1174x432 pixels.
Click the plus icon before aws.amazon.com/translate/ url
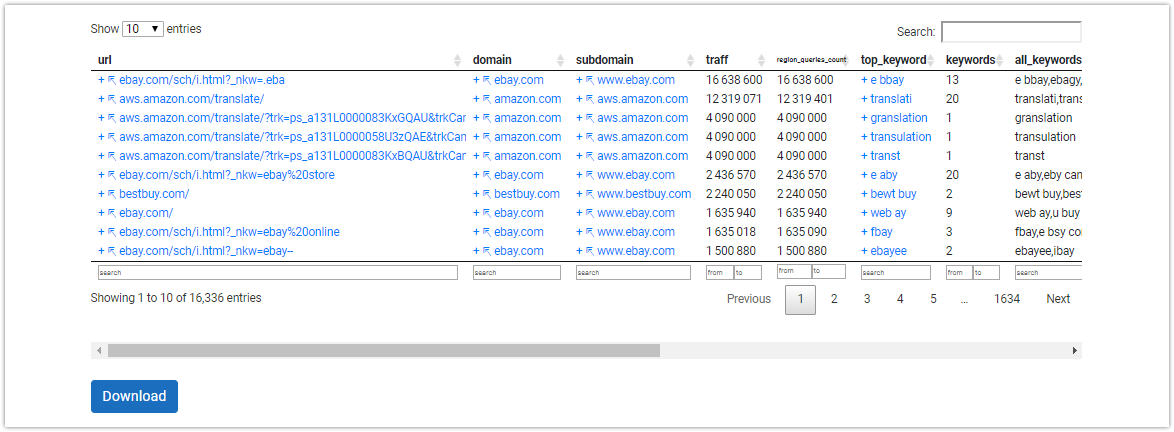click(x=101, y=99)
